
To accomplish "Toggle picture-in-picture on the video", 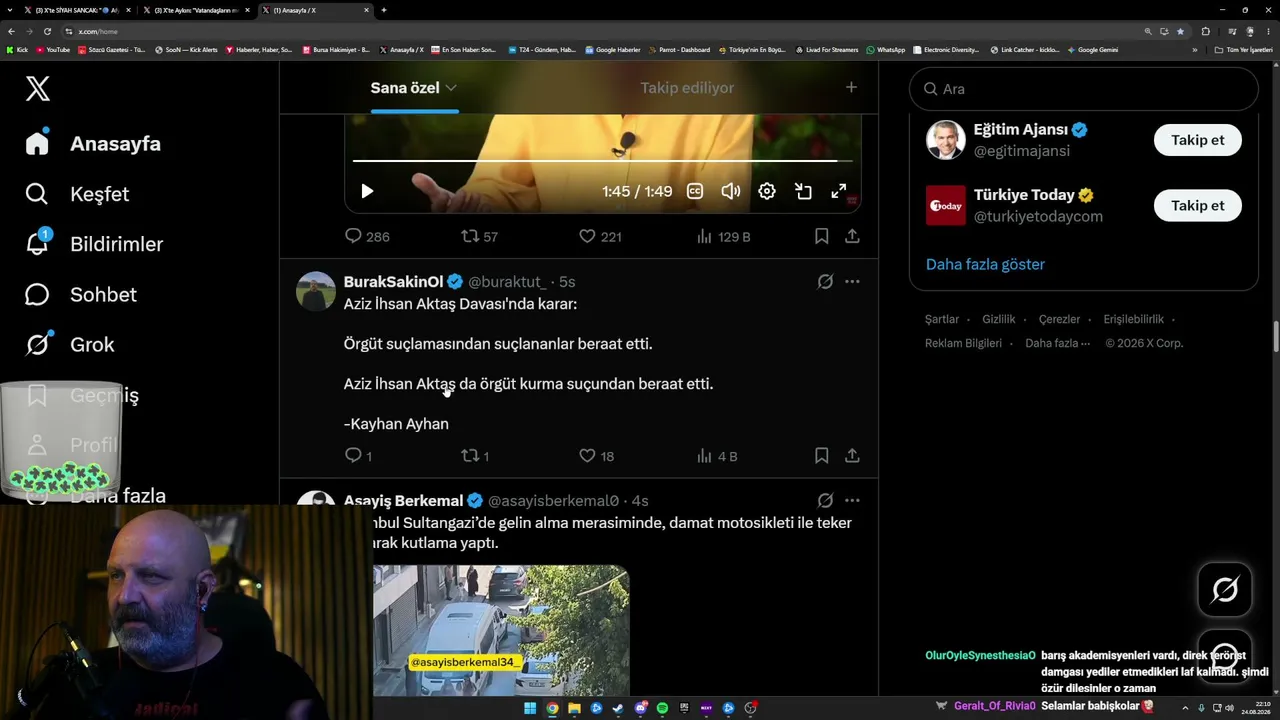I will tap(803, 191).
